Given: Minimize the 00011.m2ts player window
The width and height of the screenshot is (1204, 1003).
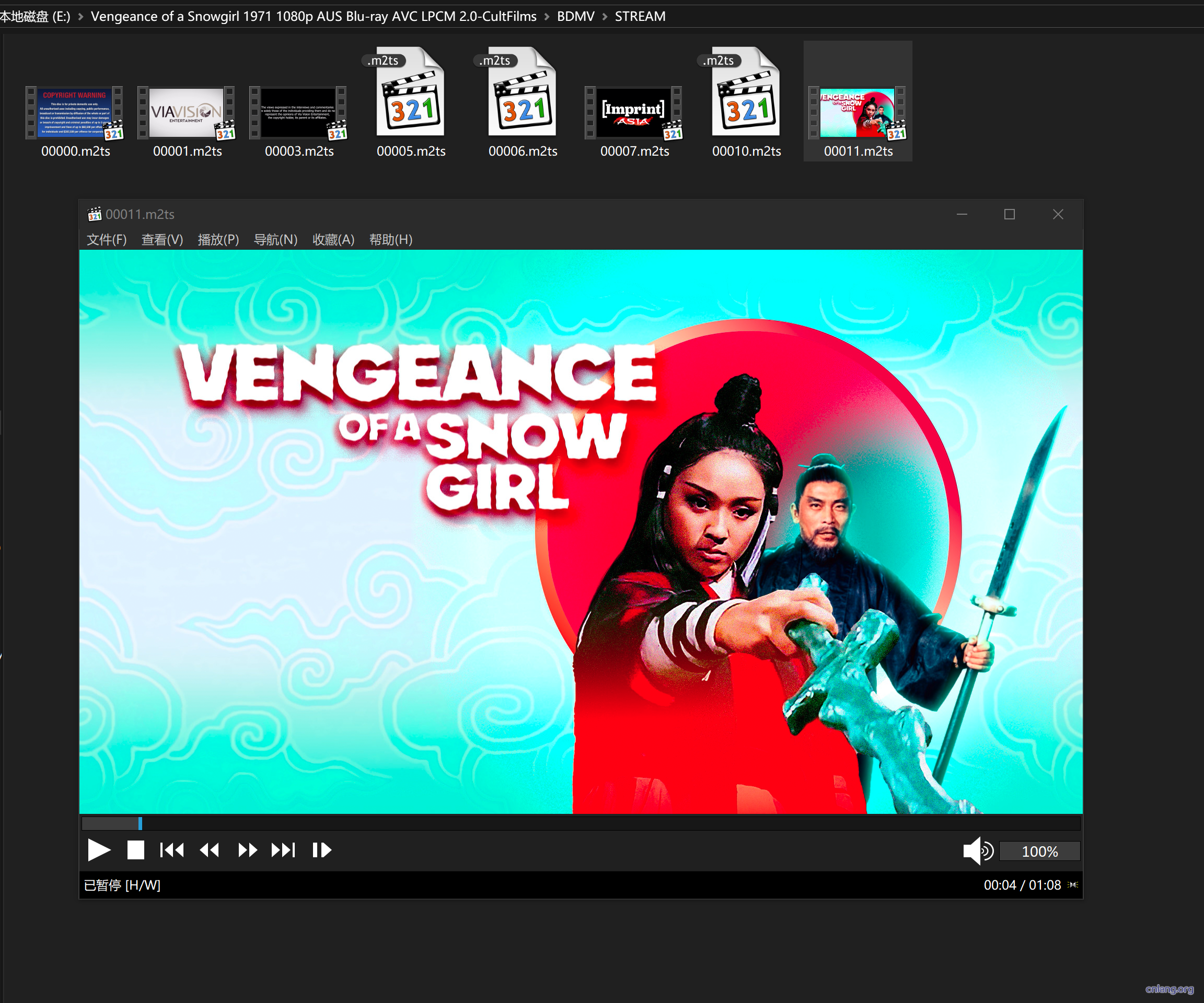Looking at the screenshot, I should (962, 214).
